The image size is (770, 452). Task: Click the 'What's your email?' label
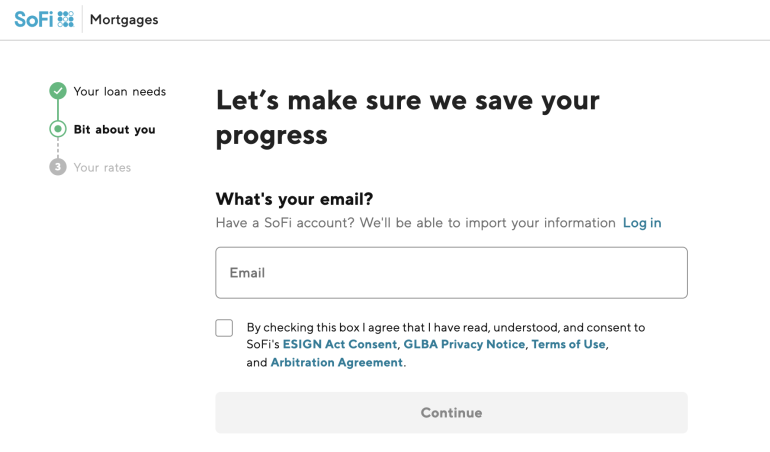point(301,199)
